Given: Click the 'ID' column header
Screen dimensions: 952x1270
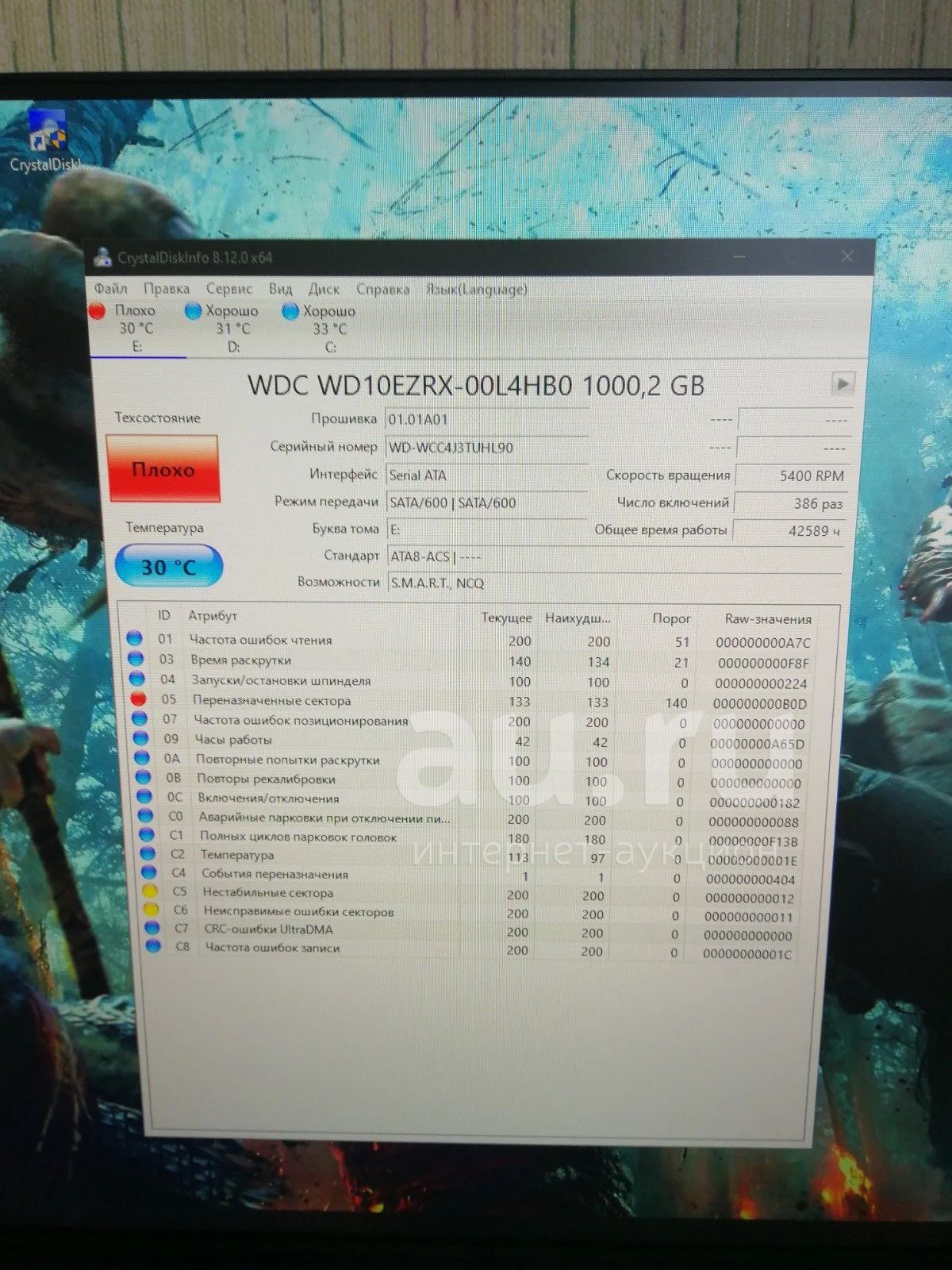Looking at the screenshot, I should (x=164, y=615).
